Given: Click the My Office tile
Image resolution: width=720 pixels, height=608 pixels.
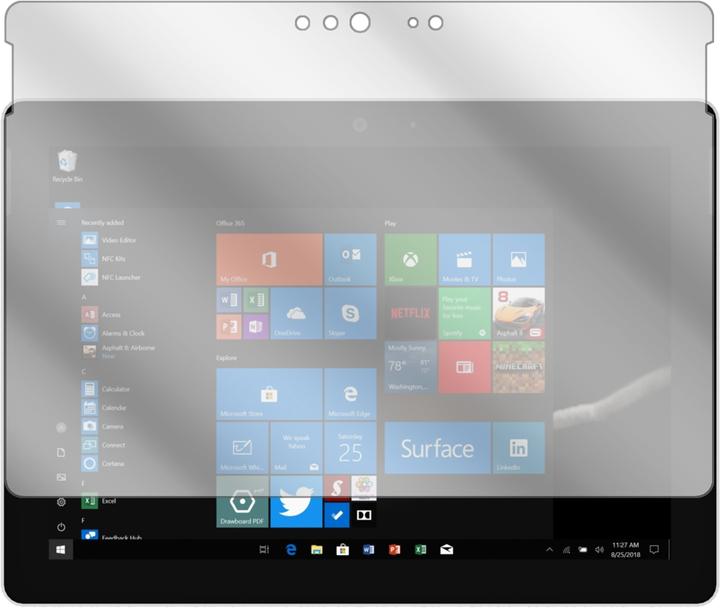Looking at the screenshot, I should click(x=269, y=259).
